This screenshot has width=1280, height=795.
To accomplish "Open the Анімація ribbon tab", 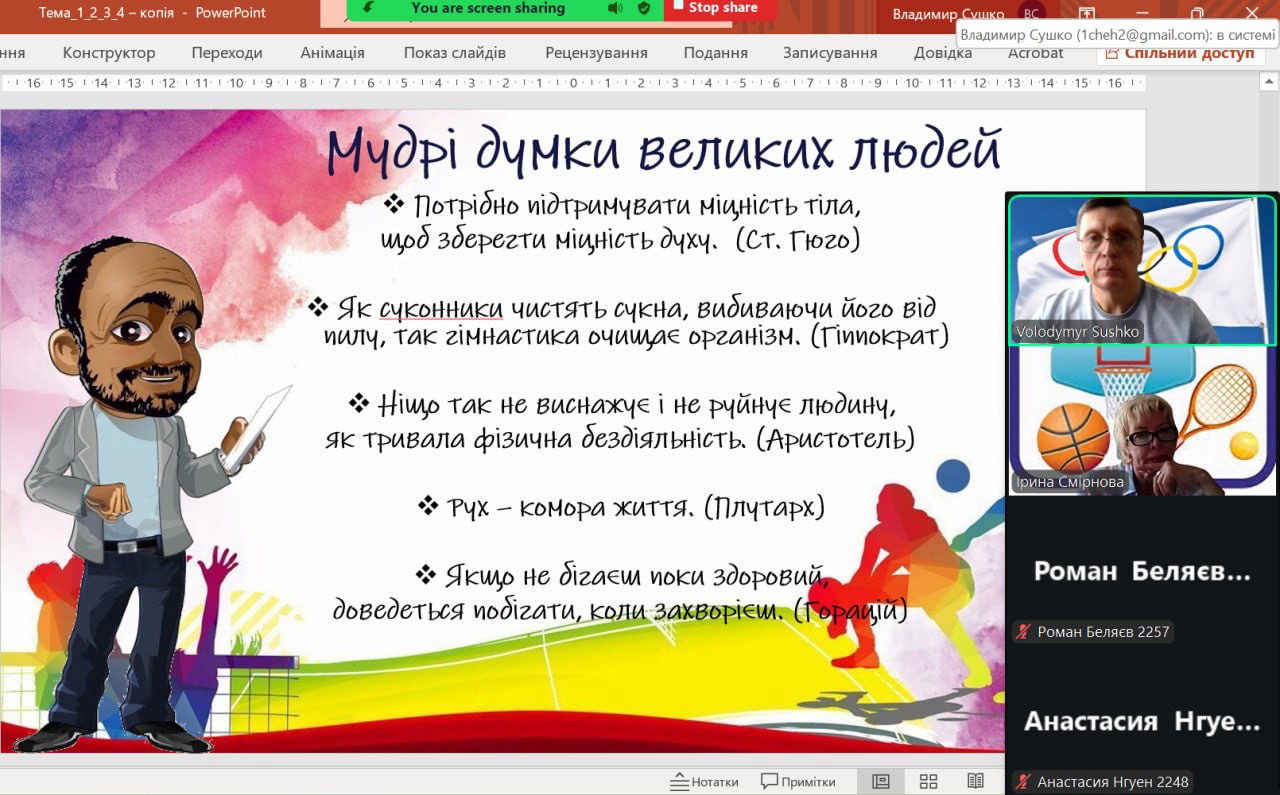I will [332, 53].
